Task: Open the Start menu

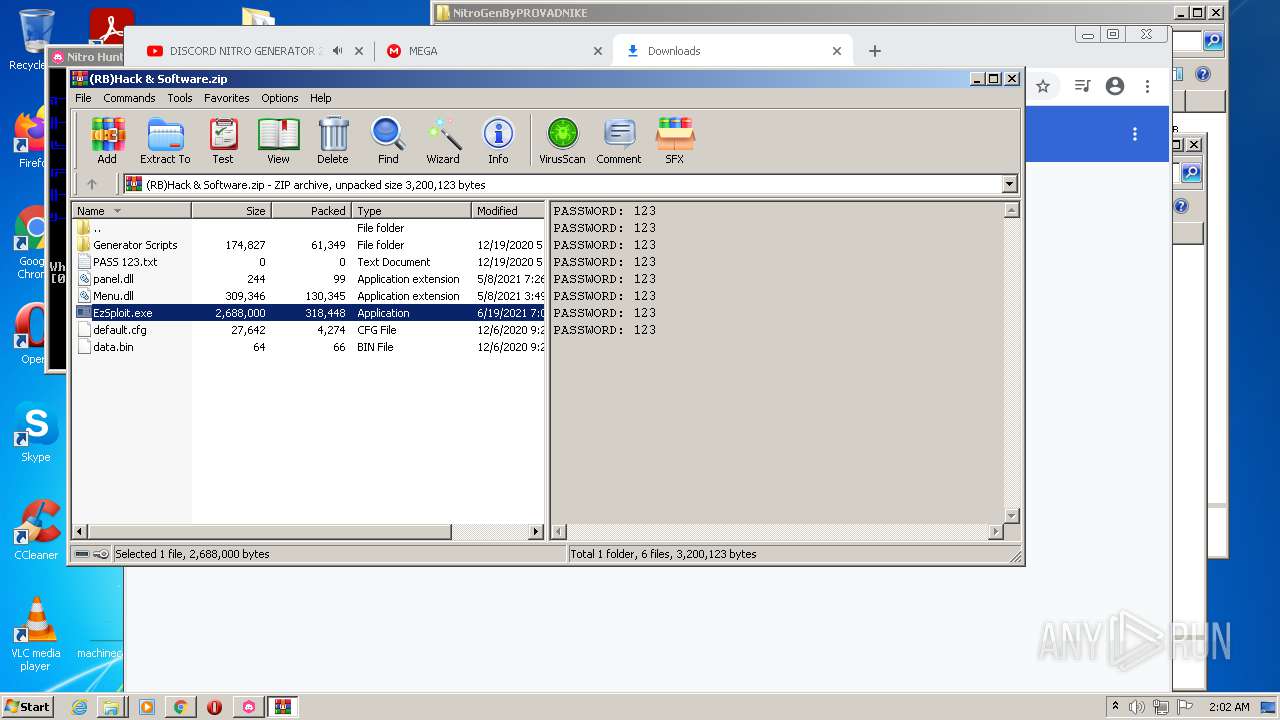Action: pyautogui.click(x=28, y=706)
